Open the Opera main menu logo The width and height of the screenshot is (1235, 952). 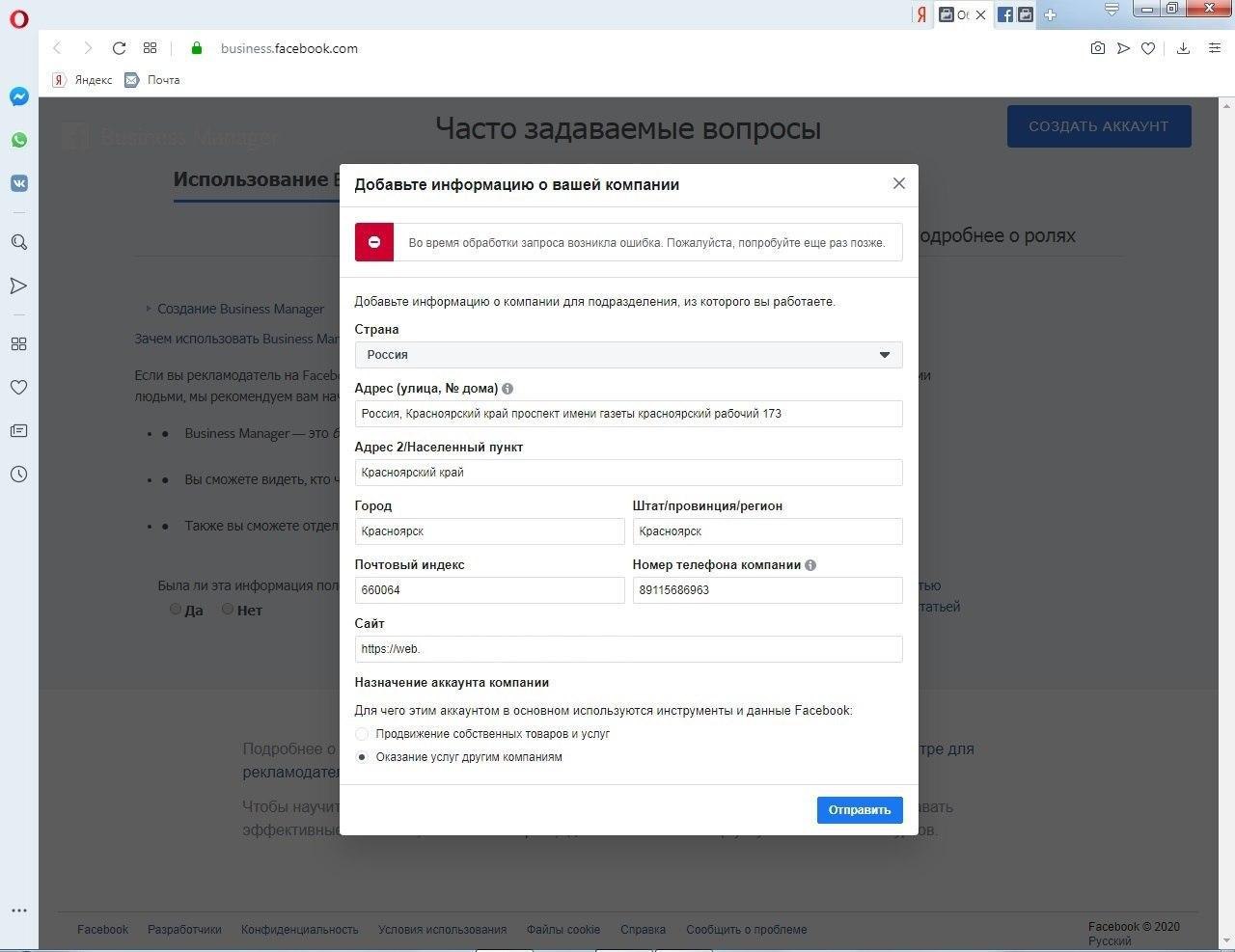(x=18, y=17)
